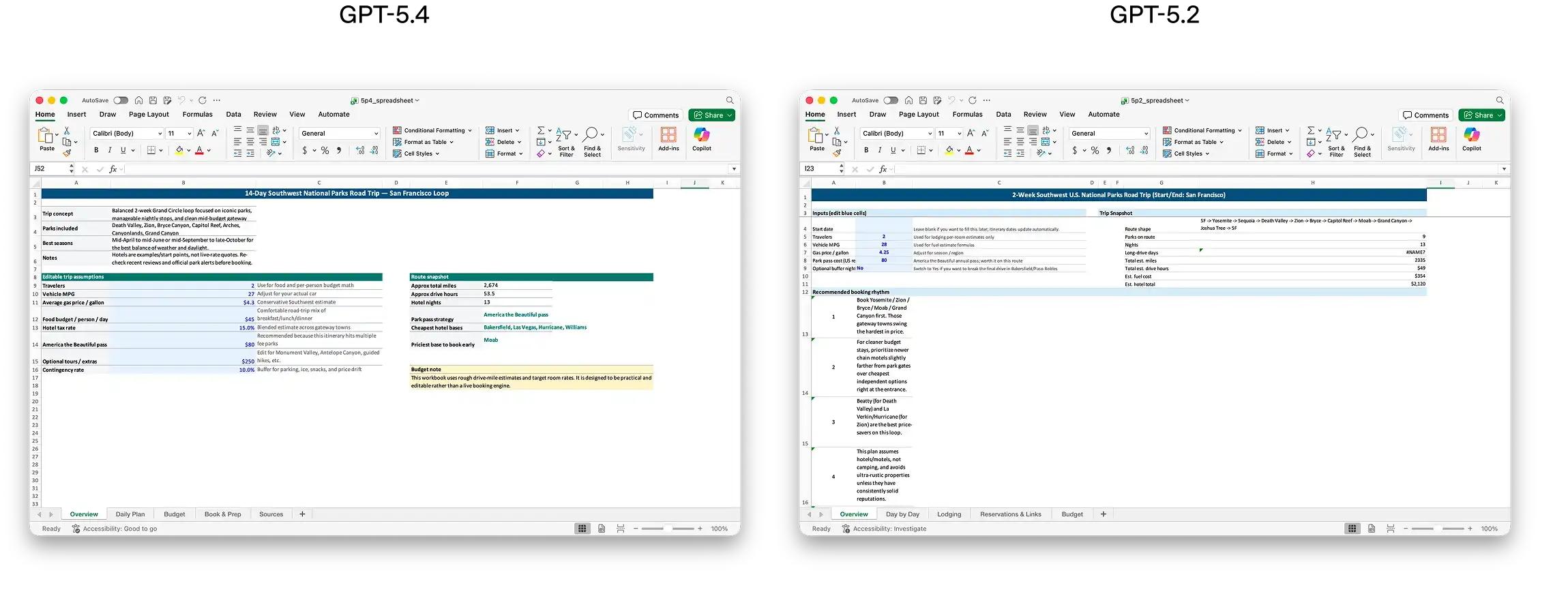Viewport: 1568px width, 590px height.
Task: Click the search magnifier in 5p2_spreadsheet title bar
Action: click(1499, 100)
